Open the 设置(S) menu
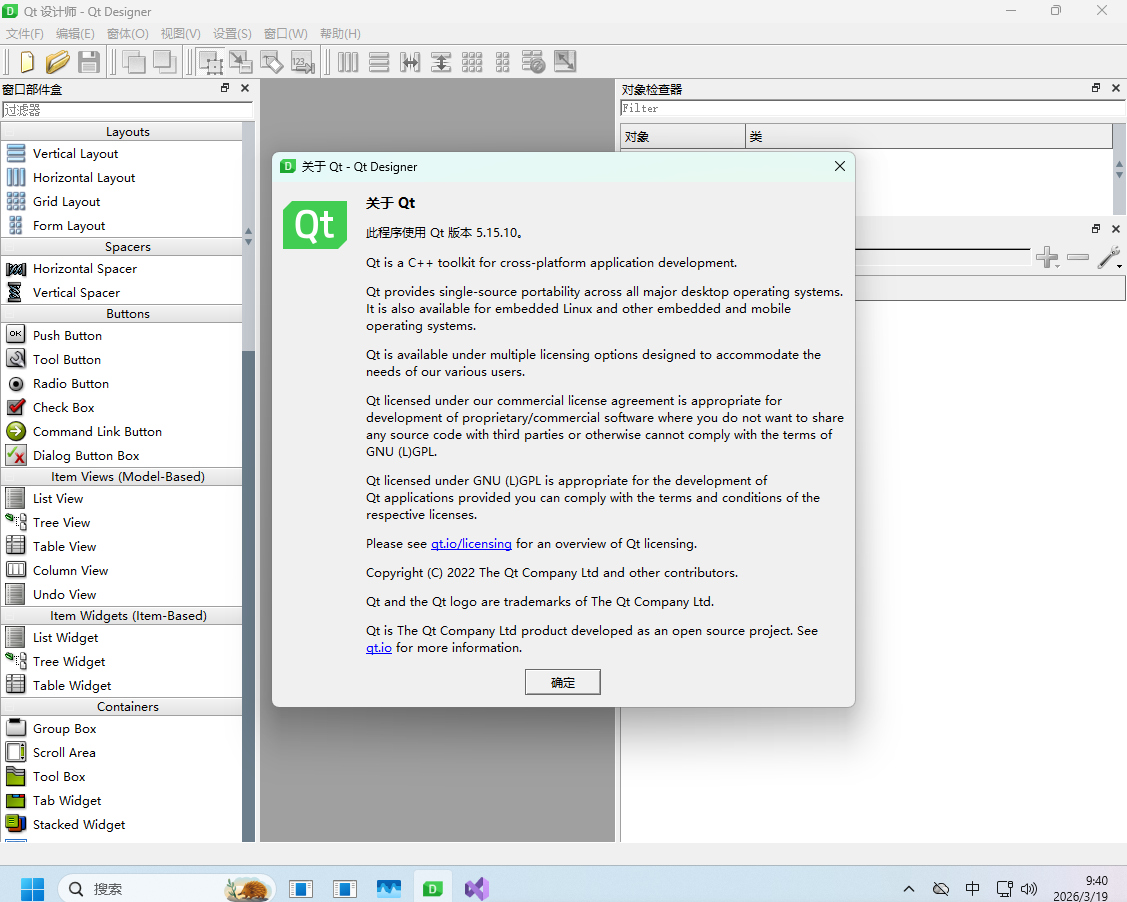 232,34
